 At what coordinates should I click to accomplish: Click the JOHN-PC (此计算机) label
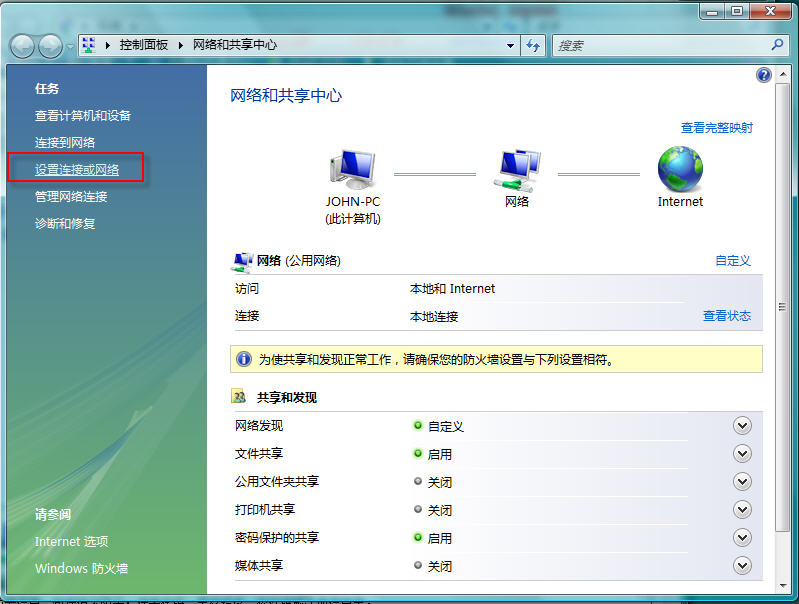[x=353, y=210]
